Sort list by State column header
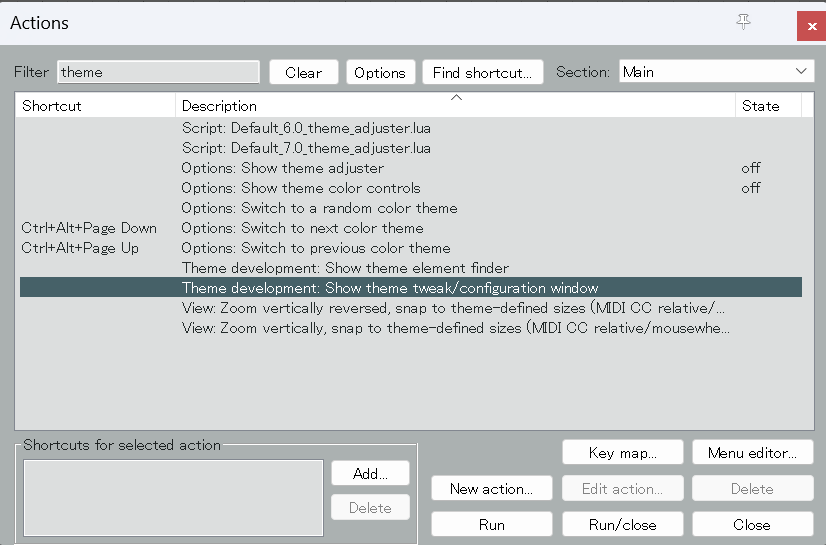This screenshot has width=826, height=545. pyautogui.click(x=768, y=106)
